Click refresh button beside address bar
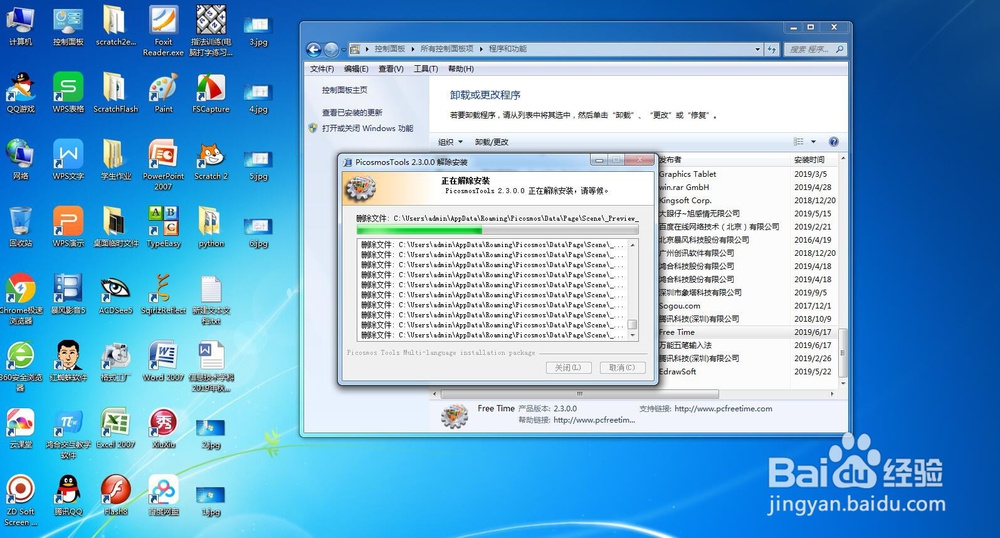Viewport: 1000px width, 538px height. 772,49
